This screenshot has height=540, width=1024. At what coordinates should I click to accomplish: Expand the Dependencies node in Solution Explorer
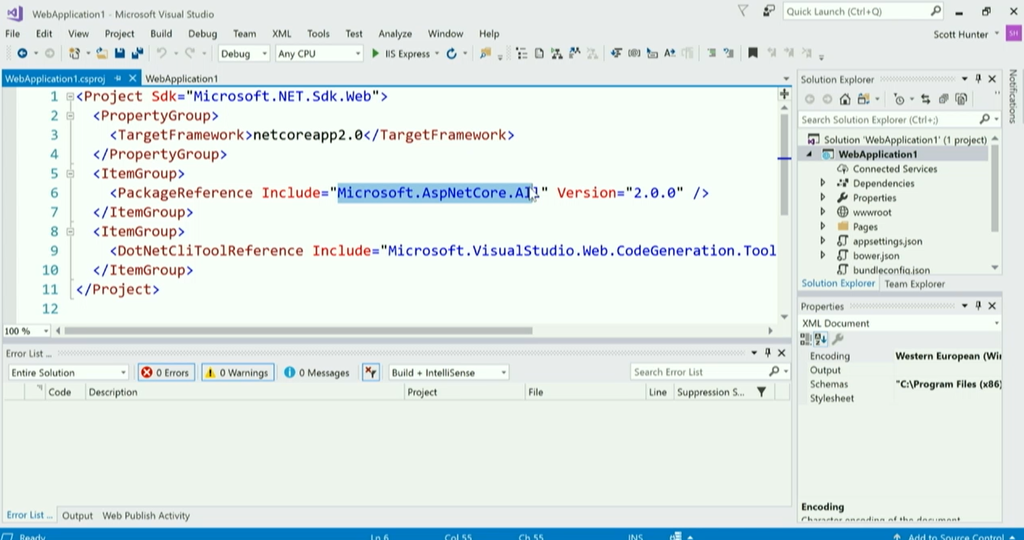coord(823,183)
